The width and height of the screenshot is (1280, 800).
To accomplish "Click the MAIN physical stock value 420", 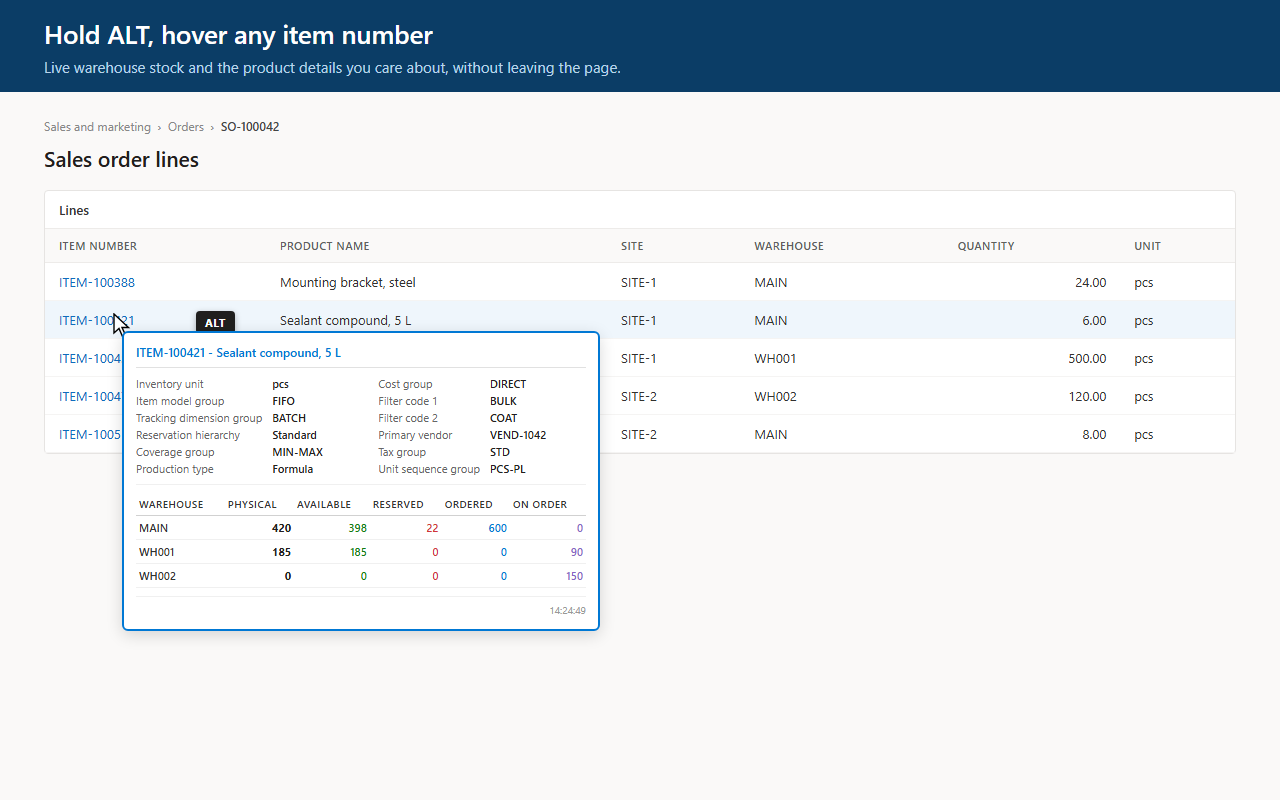I will tap(282, 528).
